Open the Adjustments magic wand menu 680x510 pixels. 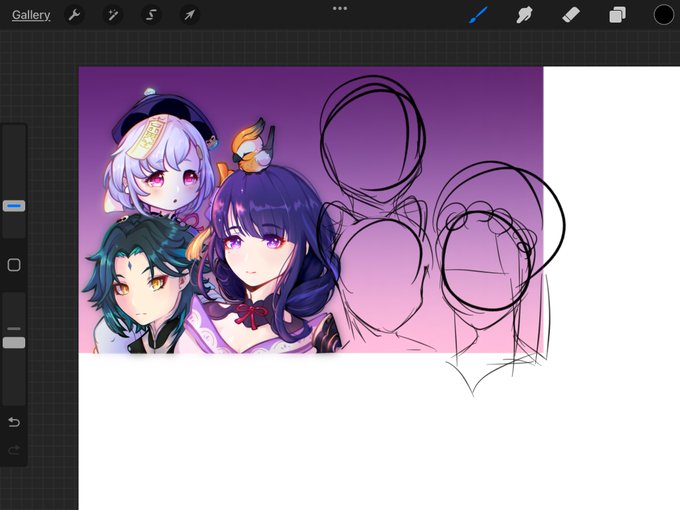tap(113, 15)
